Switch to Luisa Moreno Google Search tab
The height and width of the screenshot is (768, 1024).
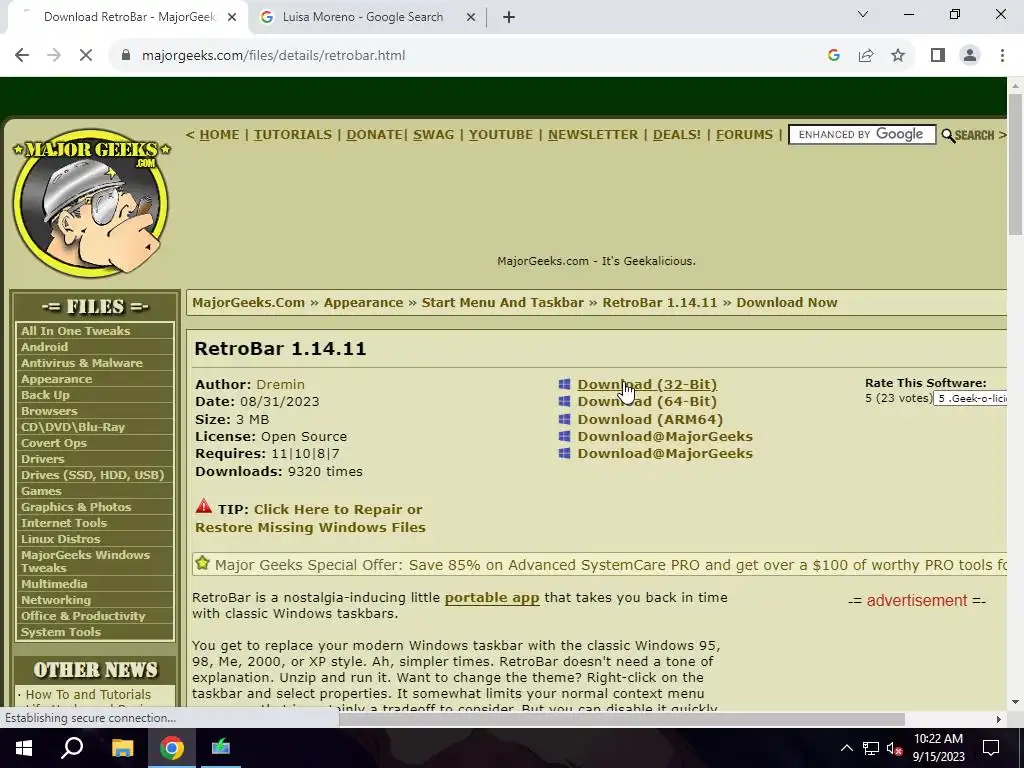(362, 17)
